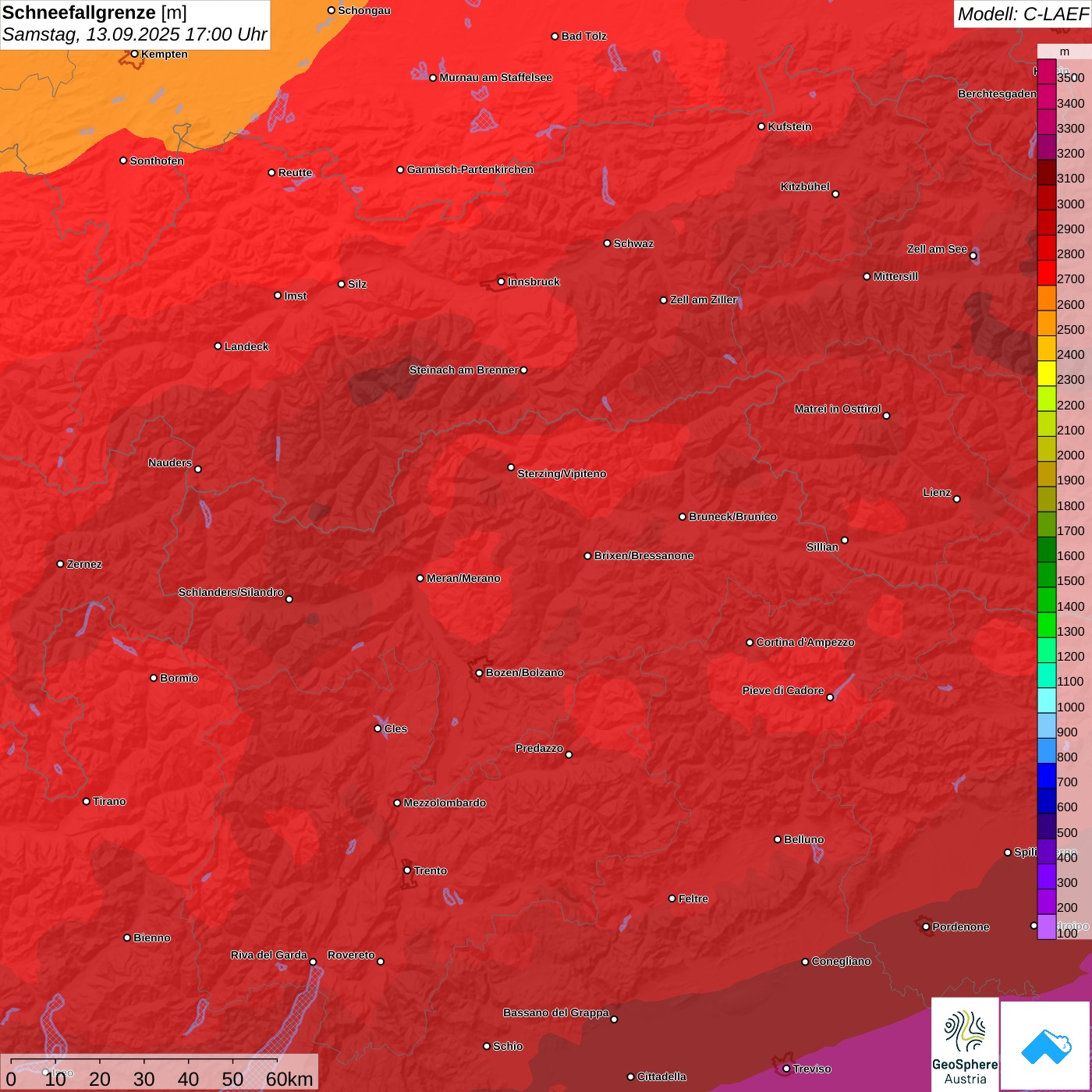Click the Kempten city marker dot
This screenshot has width=1092, height=1092.
tap(134, 54)
